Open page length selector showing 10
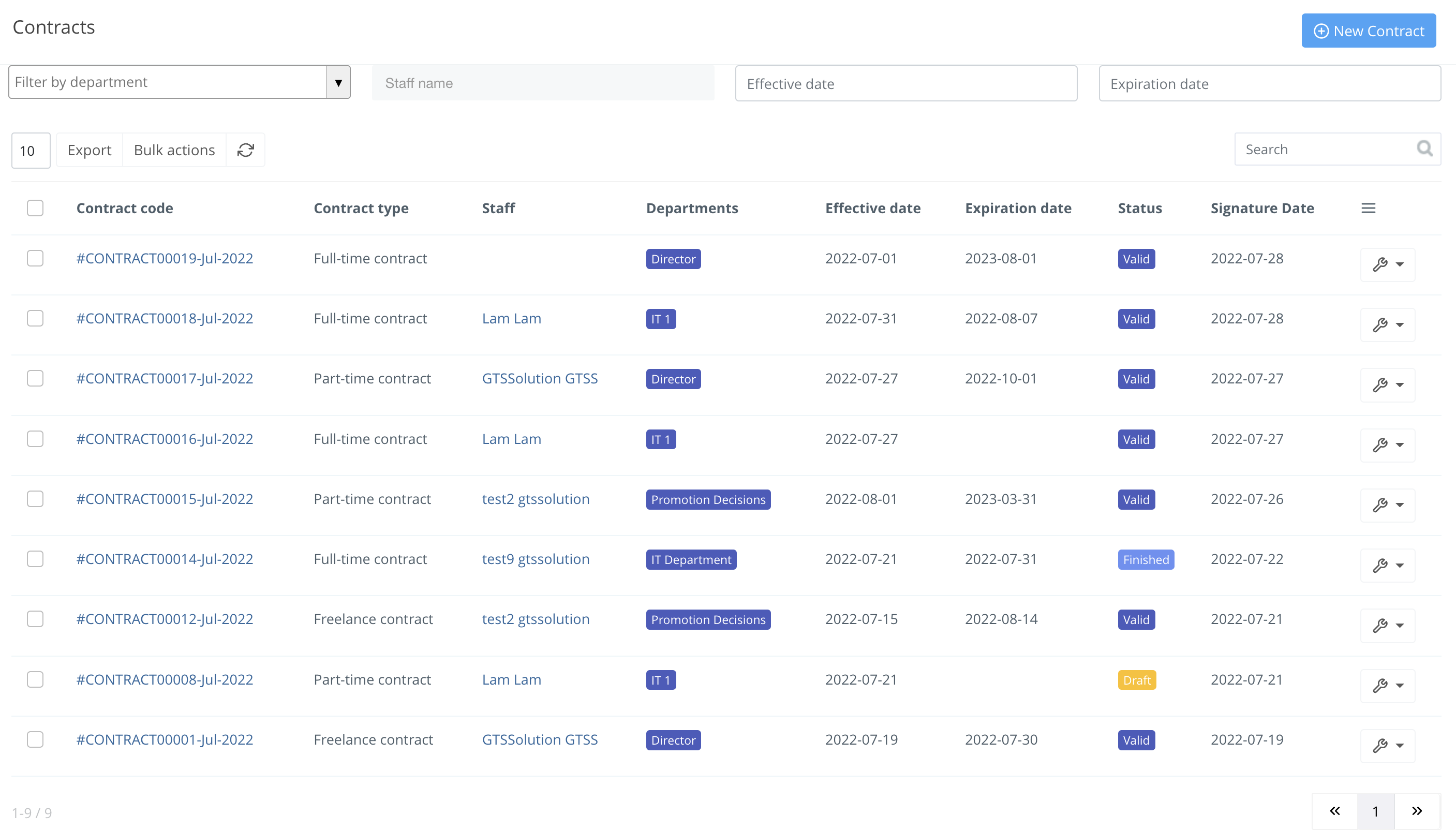This screenshot has width=1456, height=830. (x=31, y=151)
